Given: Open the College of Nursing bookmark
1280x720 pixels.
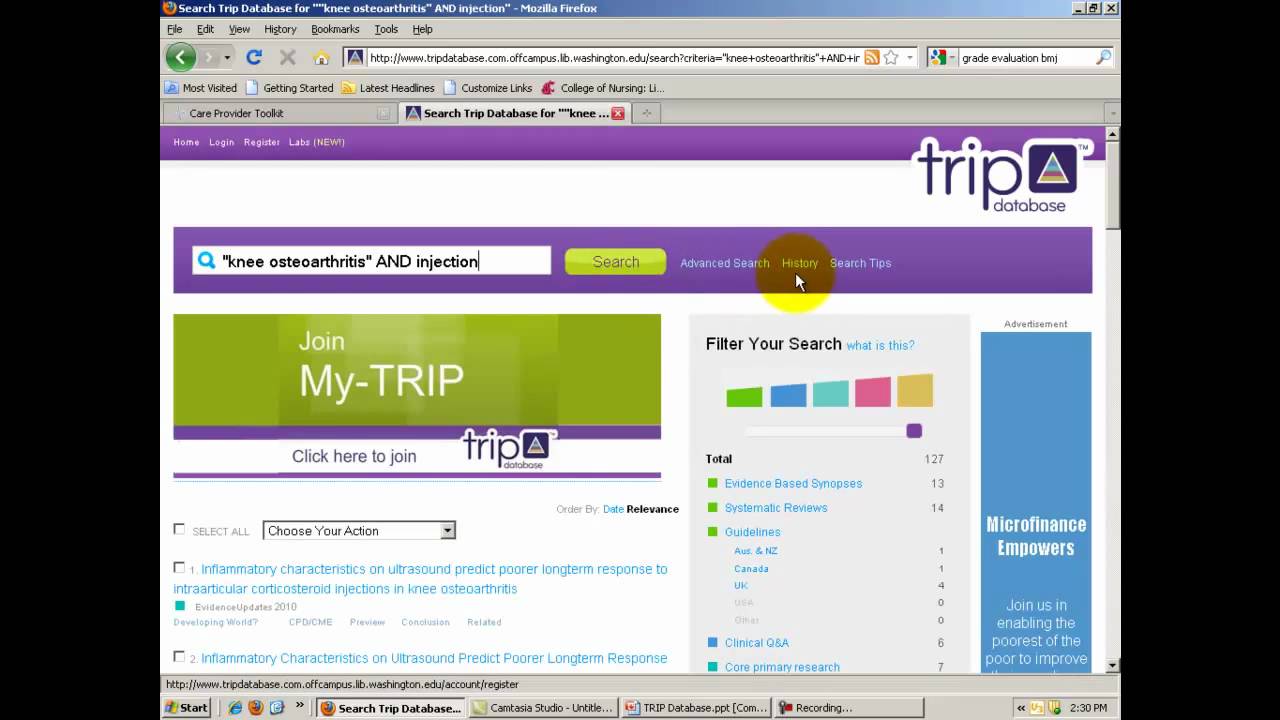Looking at the screenshot, I should [603, 88].
